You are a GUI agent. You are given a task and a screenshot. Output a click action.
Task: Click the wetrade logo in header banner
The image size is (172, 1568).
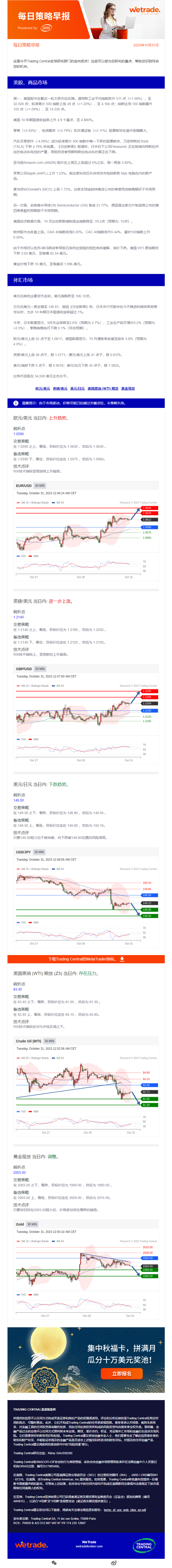[145, 10]
